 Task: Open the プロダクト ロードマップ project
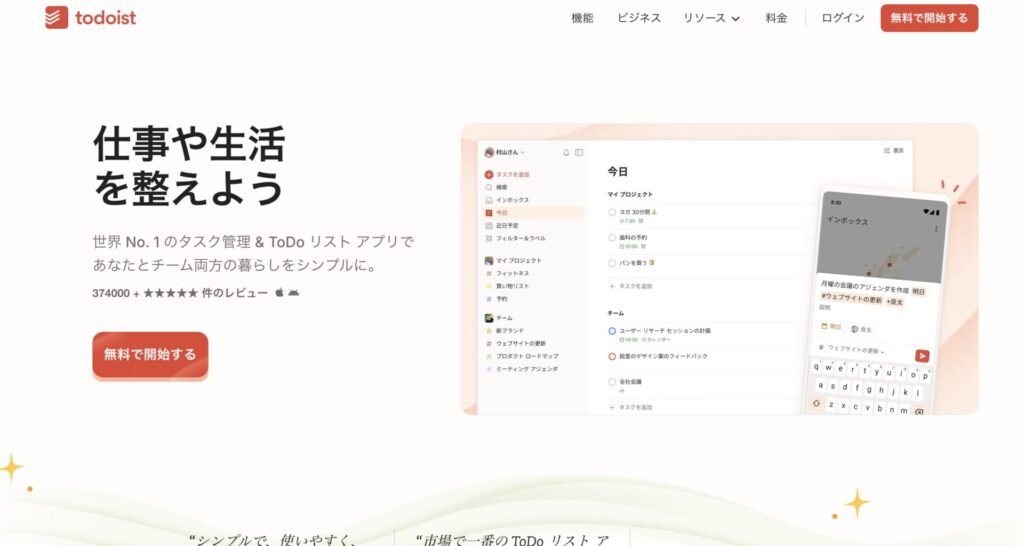[x=522, y=356]
